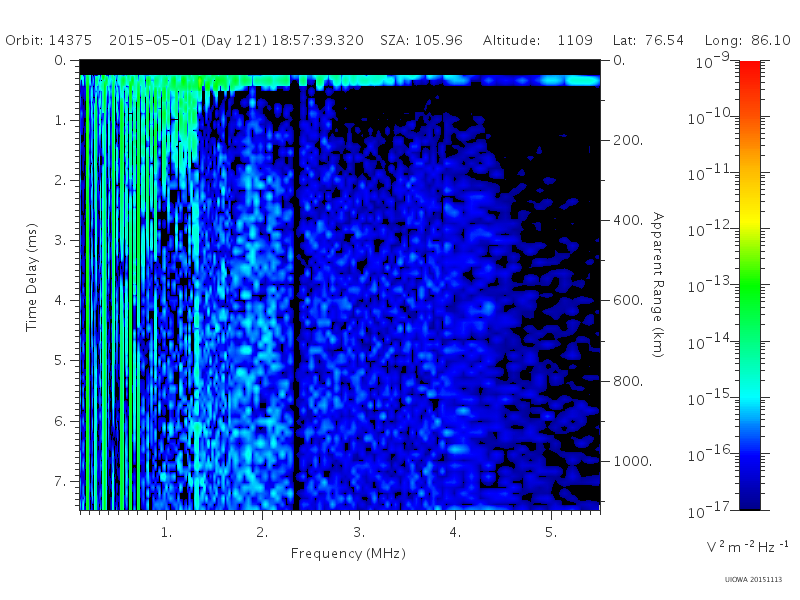Click the dark vertical gap near 2.35 MHz
The image size is (800, 600).
point(295,296)
